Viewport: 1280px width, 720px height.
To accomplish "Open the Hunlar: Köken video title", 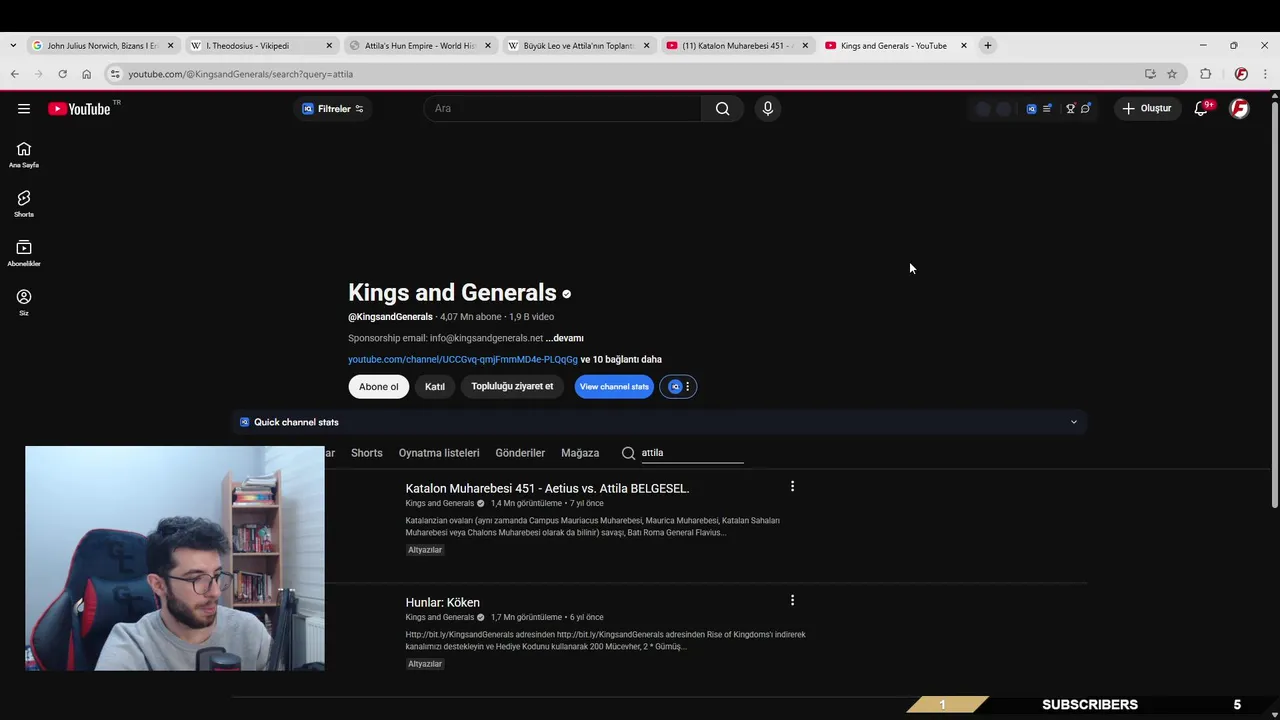I will tap(442, 602).
